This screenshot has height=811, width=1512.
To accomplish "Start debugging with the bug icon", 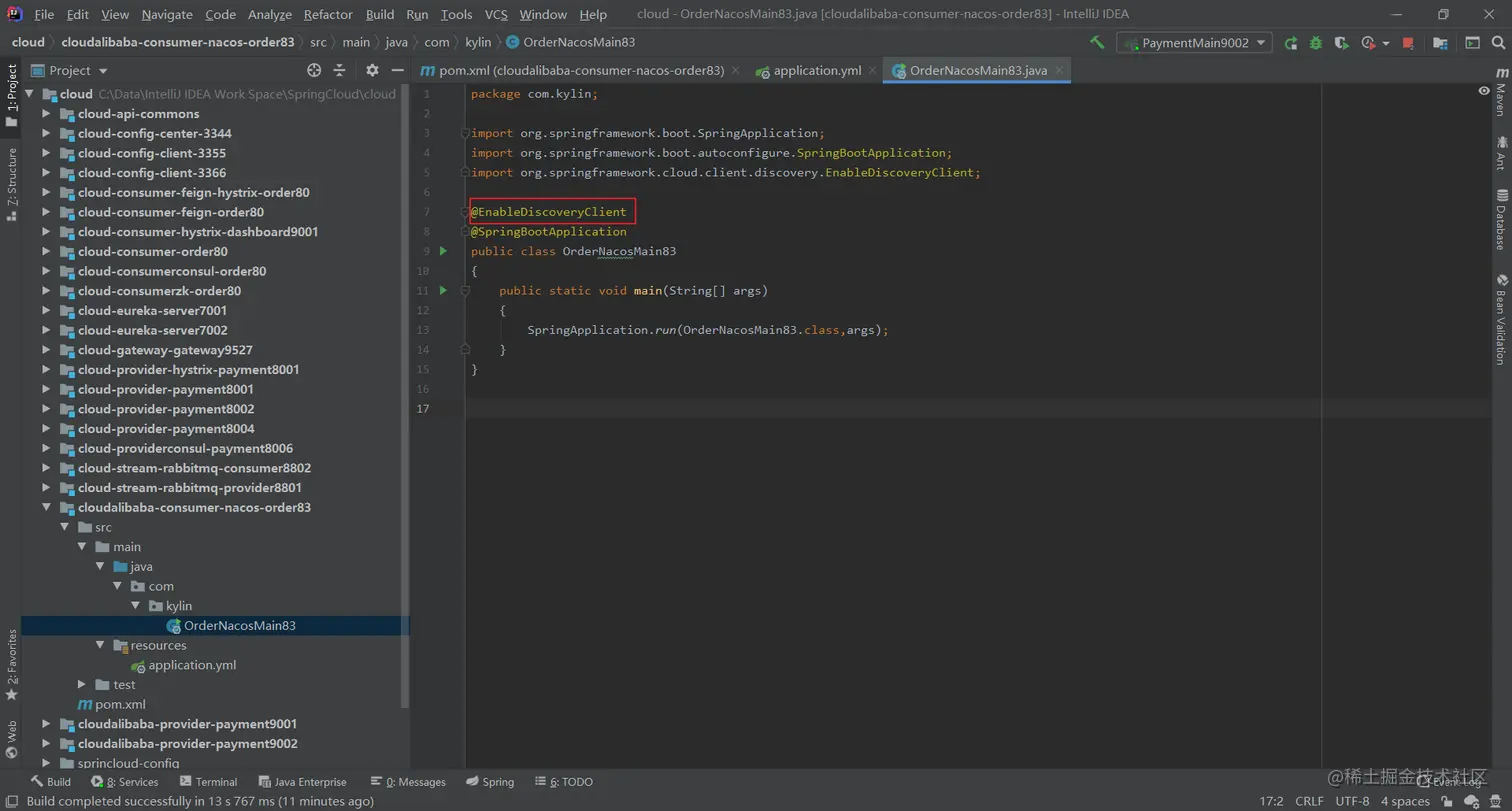I will pos(1316,43).
